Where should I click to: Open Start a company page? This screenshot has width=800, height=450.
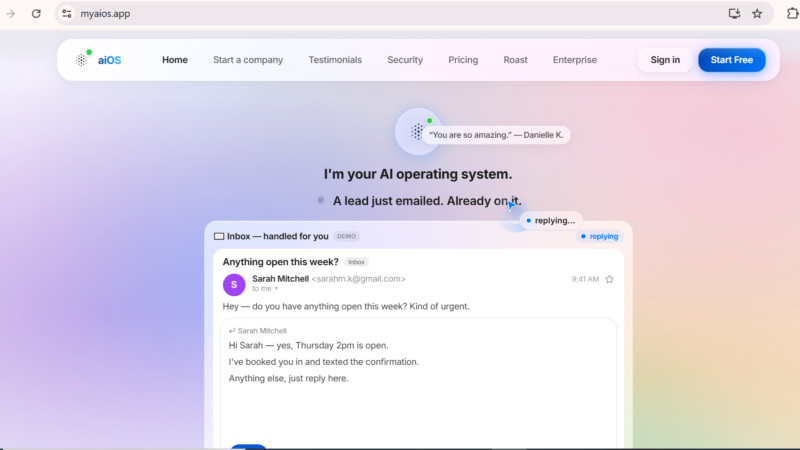click(x=248, y=60)
